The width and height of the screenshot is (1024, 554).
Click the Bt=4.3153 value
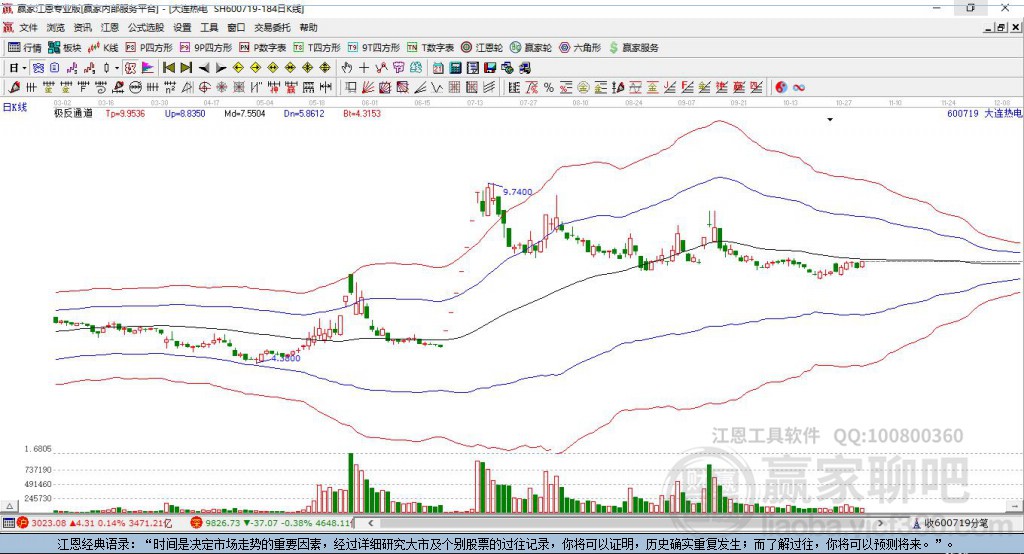(362, 113)
